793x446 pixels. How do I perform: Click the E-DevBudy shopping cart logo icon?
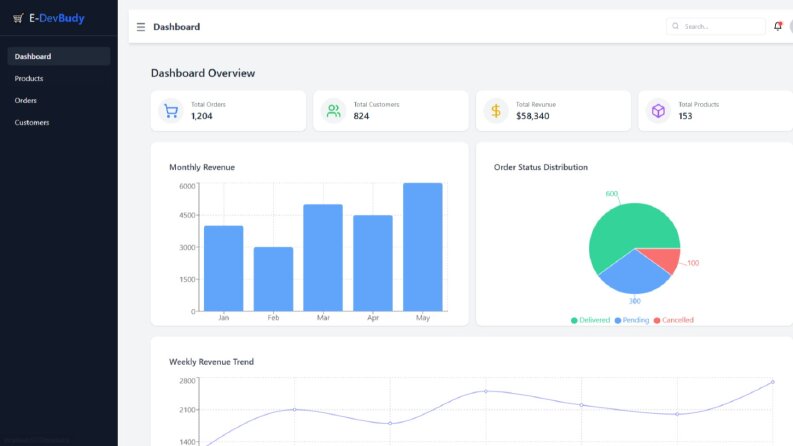(x=18, y=19)
